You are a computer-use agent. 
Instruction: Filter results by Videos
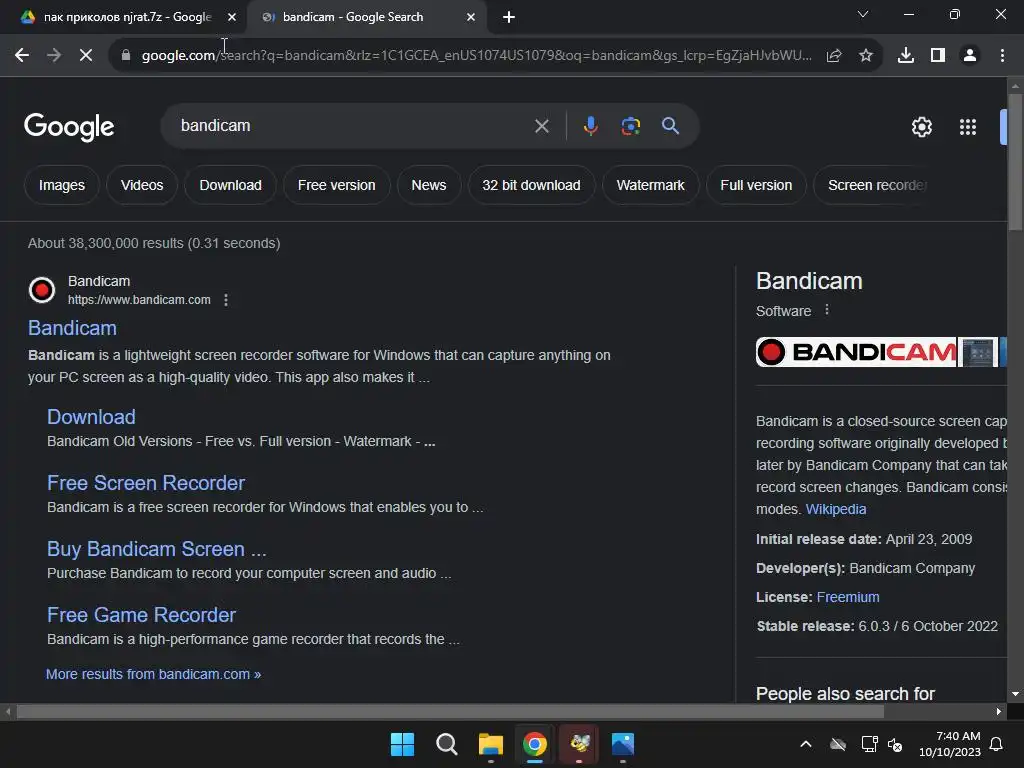[x=142, y=185]
